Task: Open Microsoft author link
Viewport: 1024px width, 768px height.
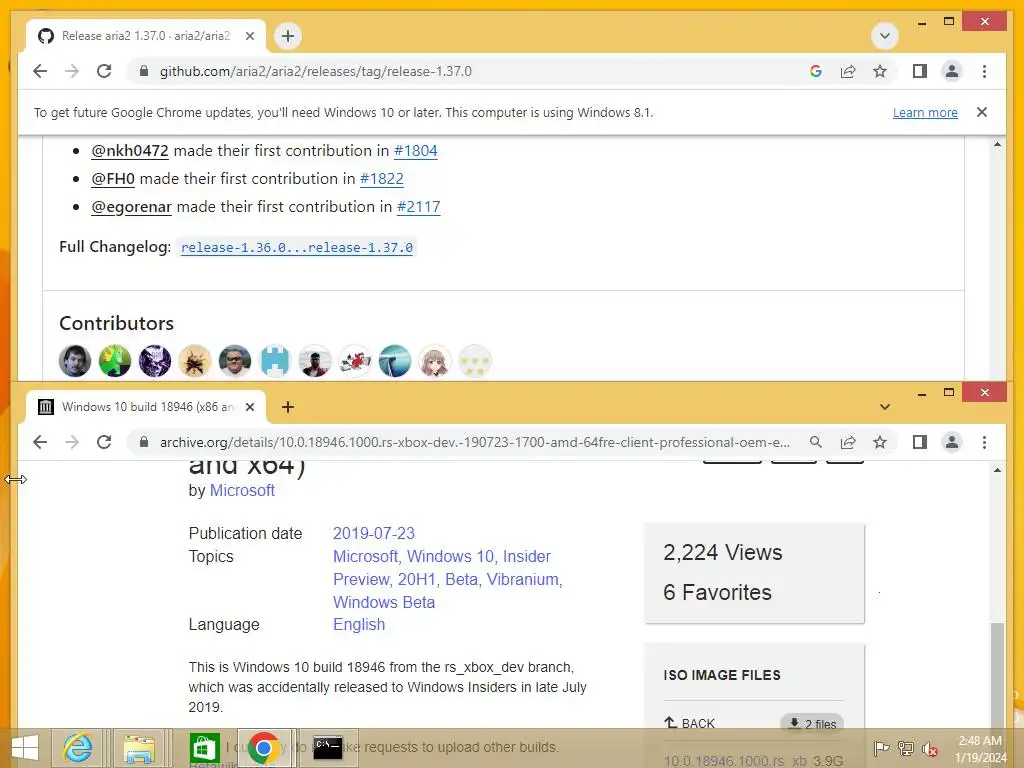Action: pyautogui.click(x=242, y=490)
